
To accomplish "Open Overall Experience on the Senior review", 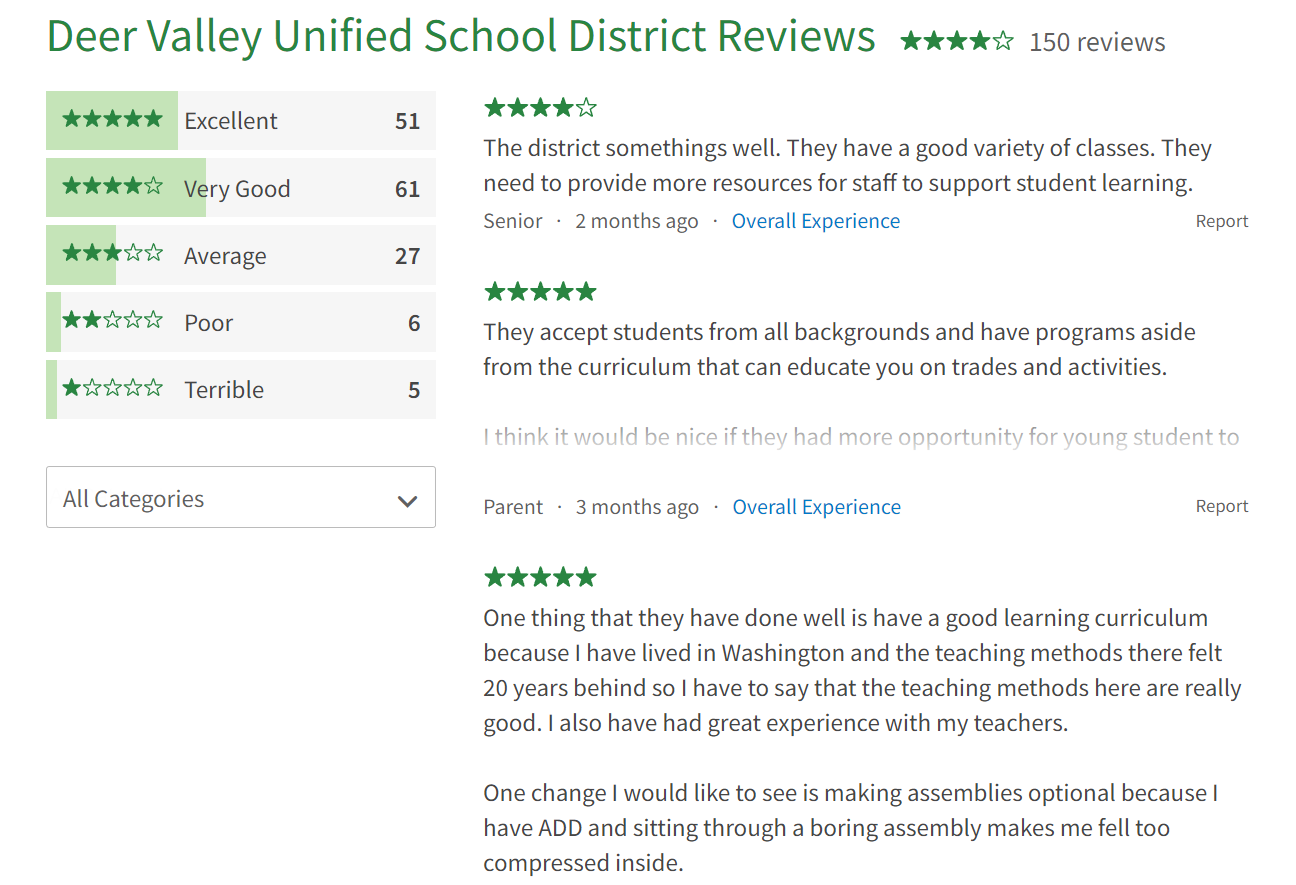I will (x=815, y=220).
